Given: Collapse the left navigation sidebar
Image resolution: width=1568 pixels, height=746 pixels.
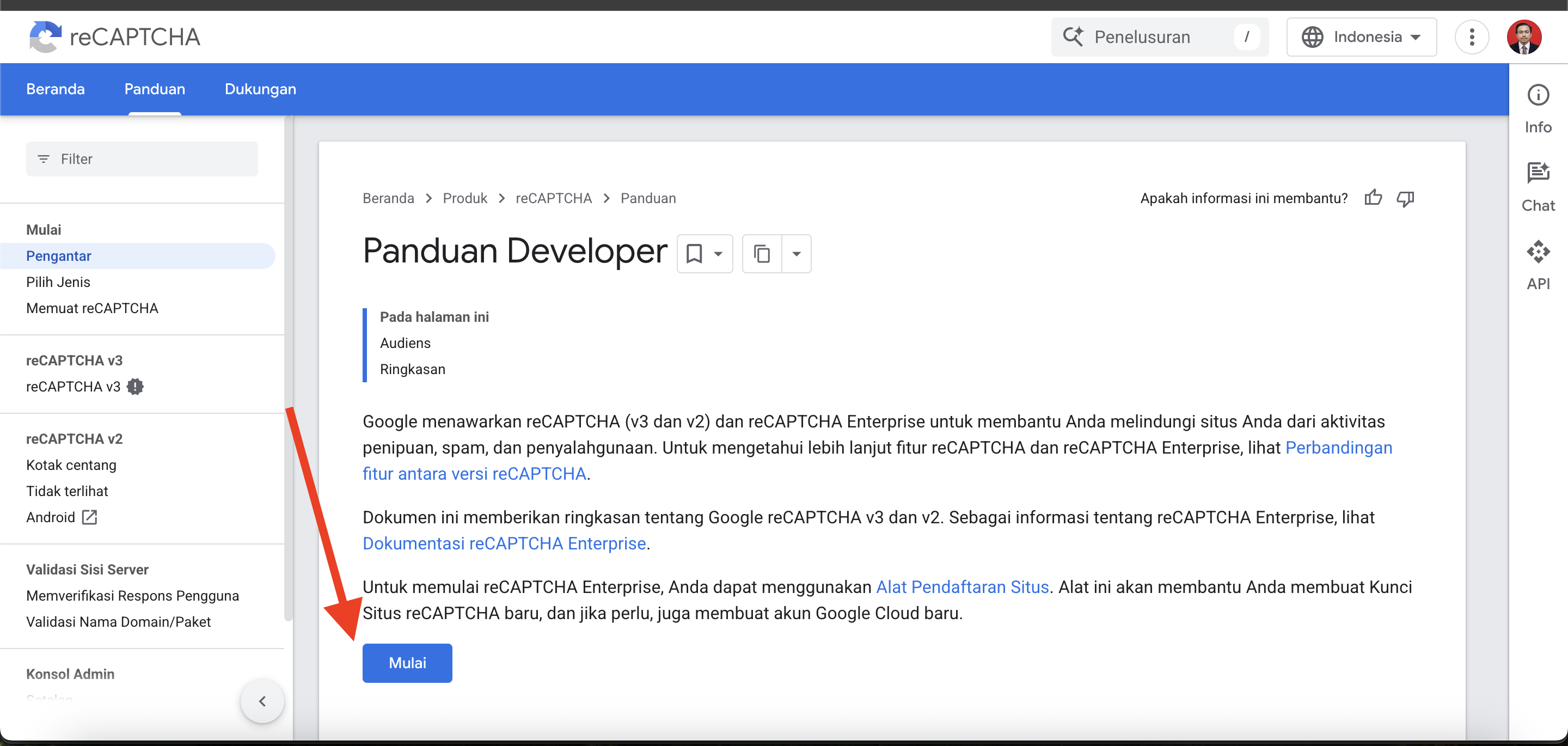Looking at the screenshot, I should [262, 701].
